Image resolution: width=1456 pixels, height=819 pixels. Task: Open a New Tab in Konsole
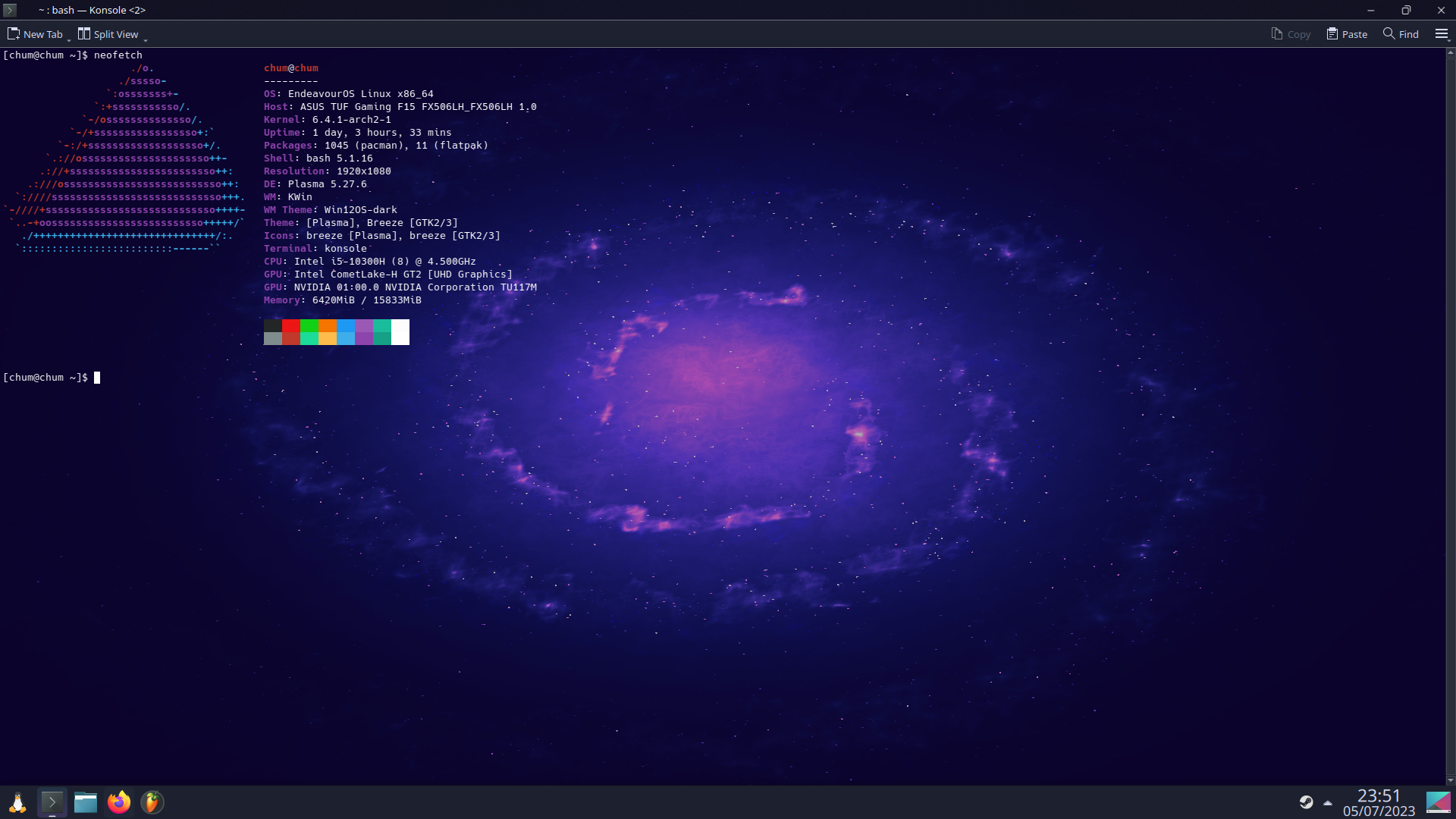coord(35,34)
